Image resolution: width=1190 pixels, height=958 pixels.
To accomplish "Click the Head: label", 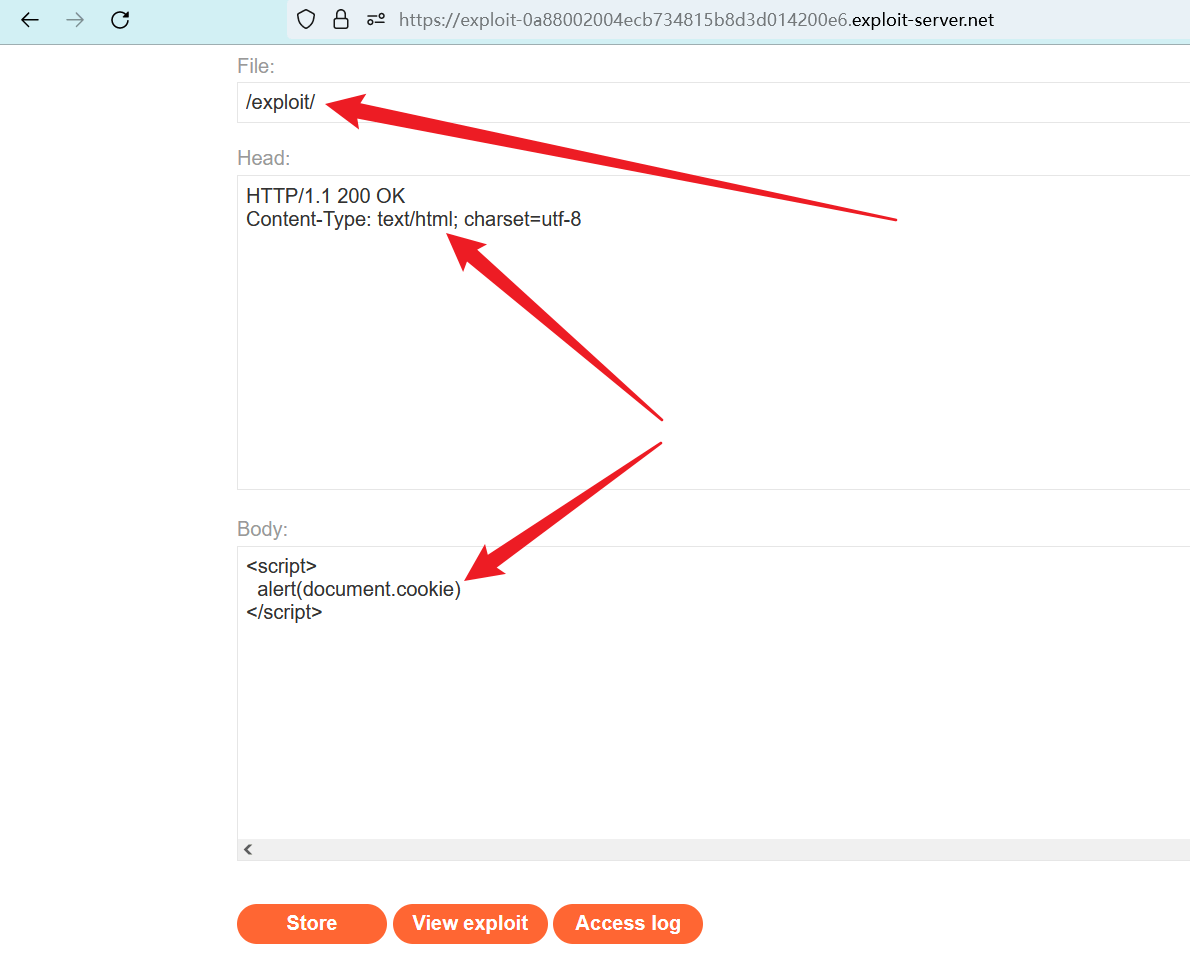I will [263, 158].
